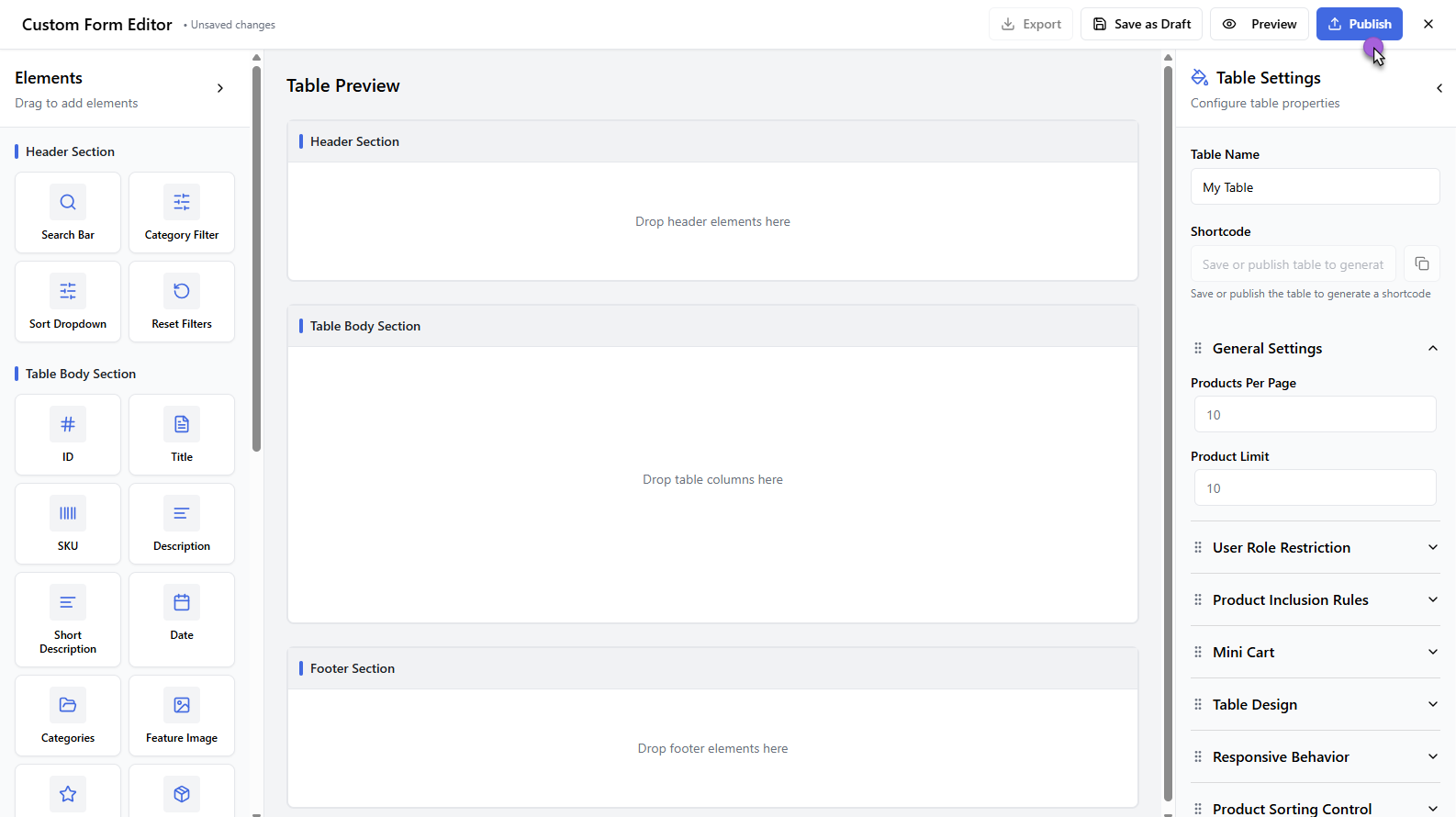This screenshot has width=1456, height=817.
Task: Collapse the General Settings section
Action: [x=1432, y=349]
